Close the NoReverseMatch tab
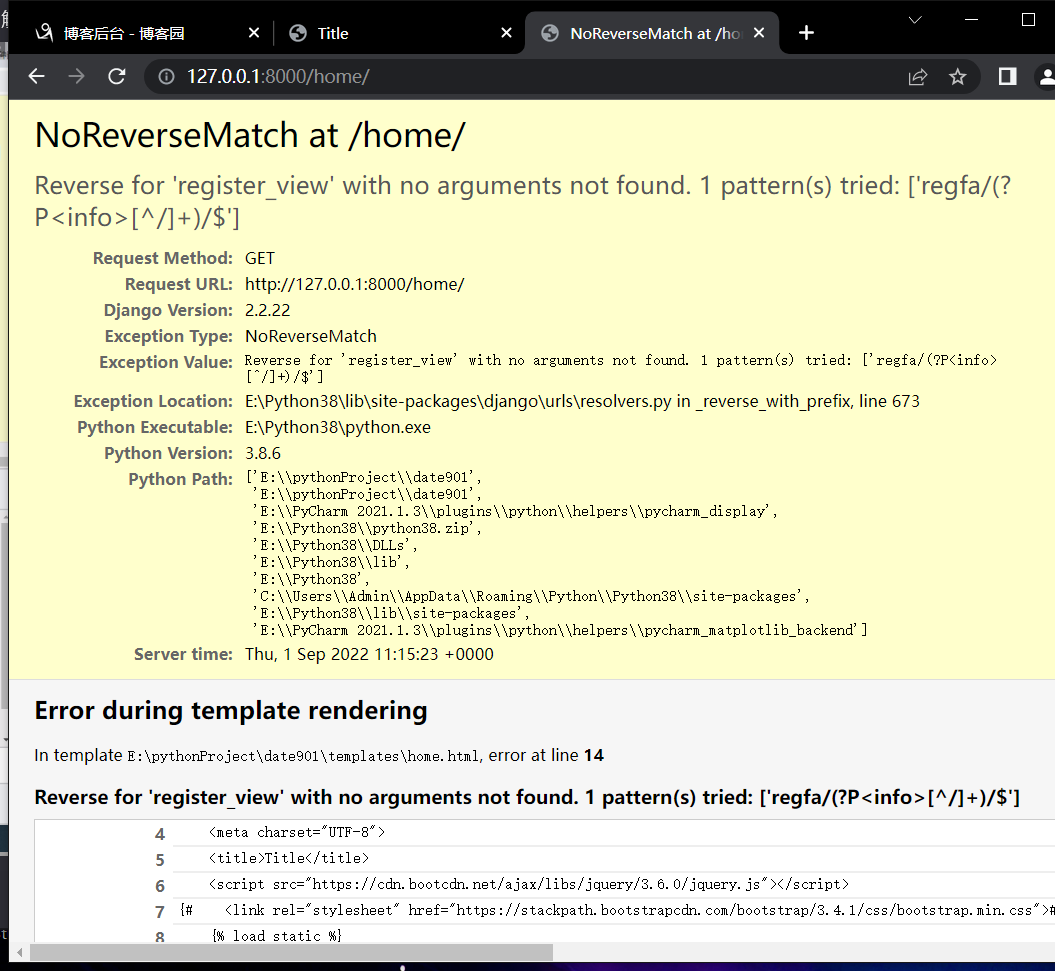 [x=759, y=33]
